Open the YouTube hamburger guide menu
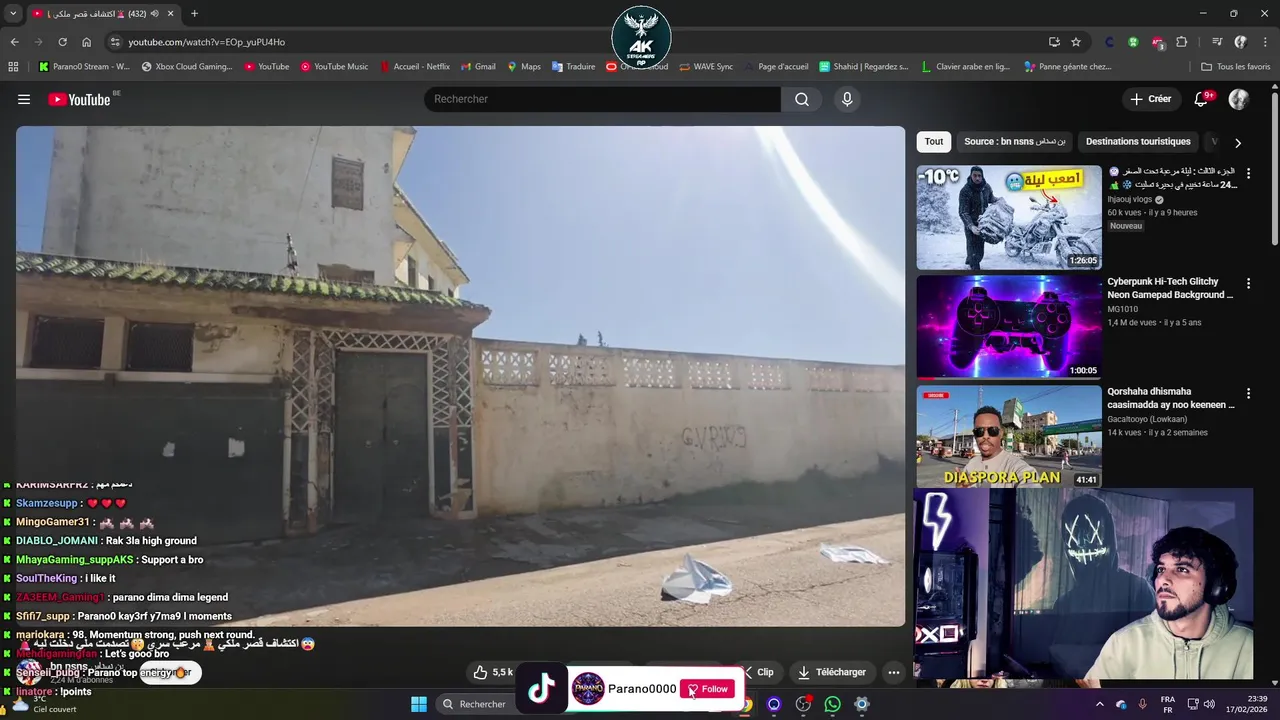This screenshot has width=1280, height=720. pos(24,99)
